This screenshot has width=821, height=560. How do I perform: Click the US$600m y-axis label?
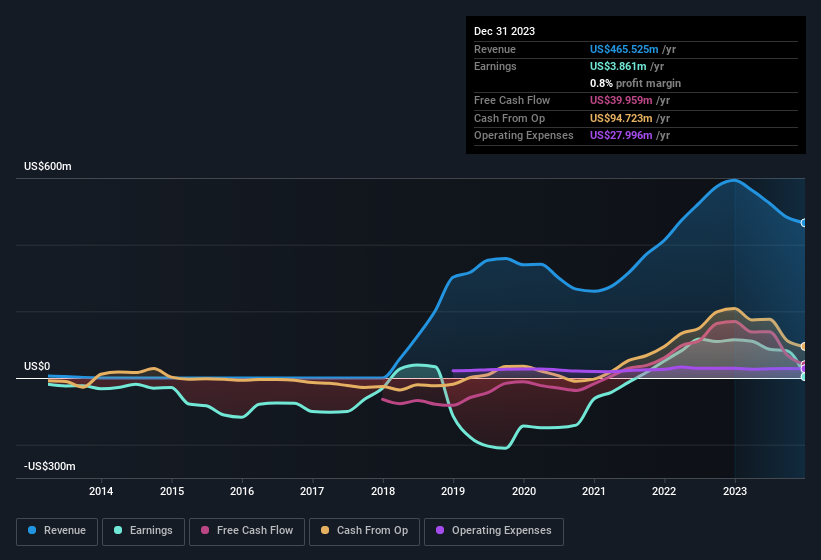48,166
